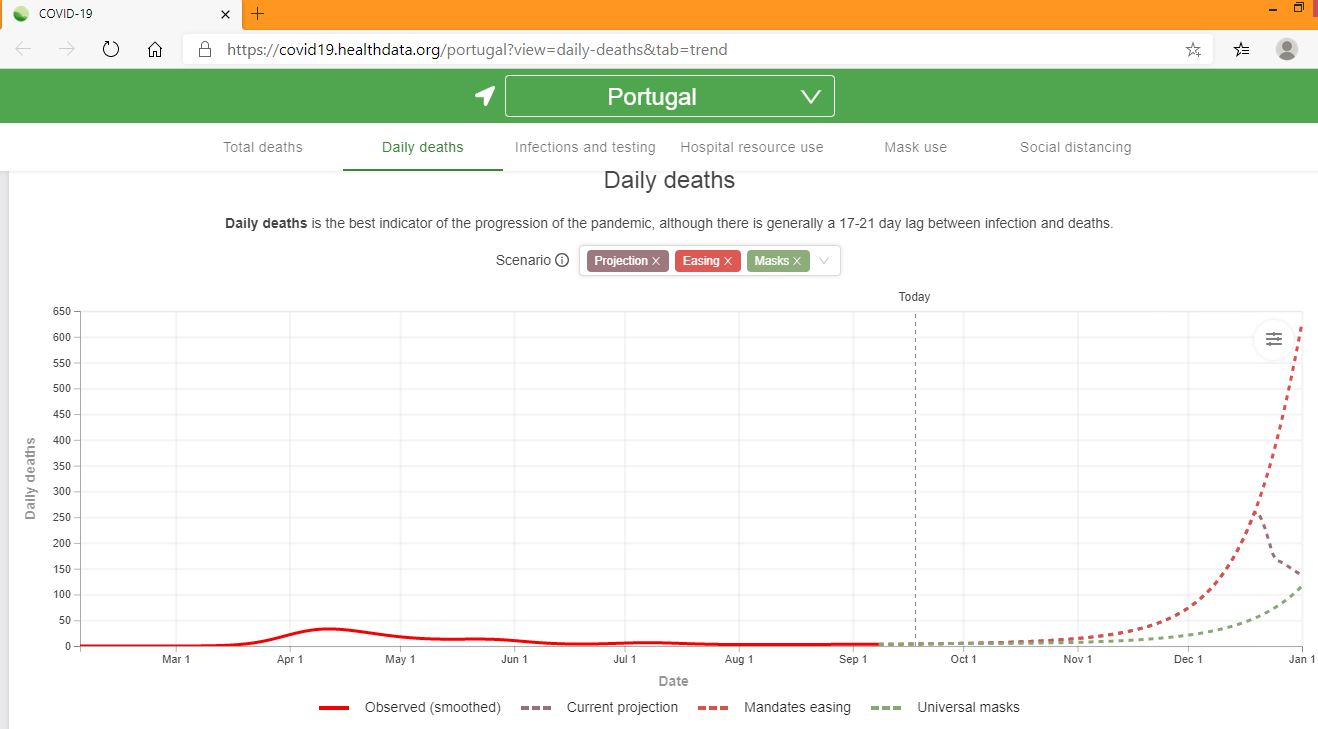Viewport: 1318px width, 729px height.
Task: Remove the Easing scenario tag
Action: click(728, 261)
